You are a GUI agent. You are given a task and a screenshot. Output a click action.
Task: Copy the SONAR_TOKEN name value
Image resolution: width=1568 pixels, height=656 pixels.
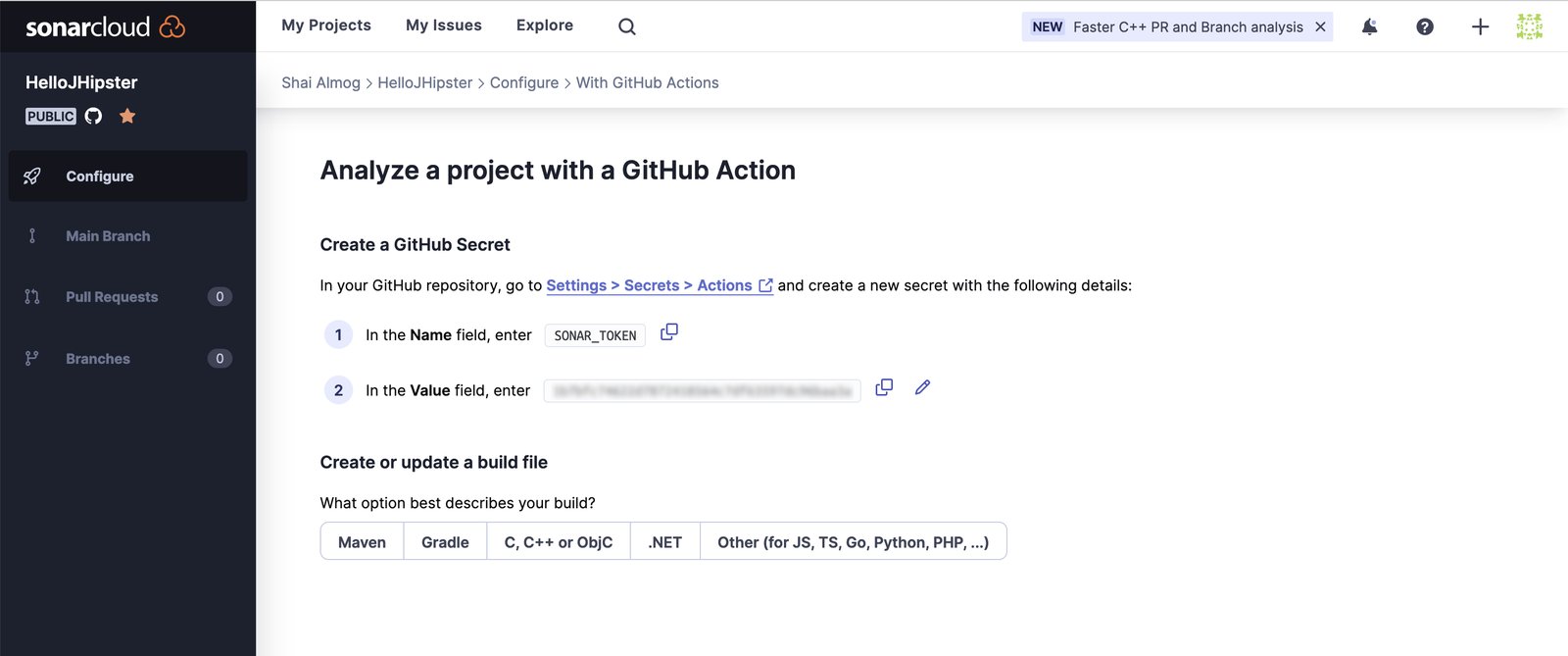669,332
